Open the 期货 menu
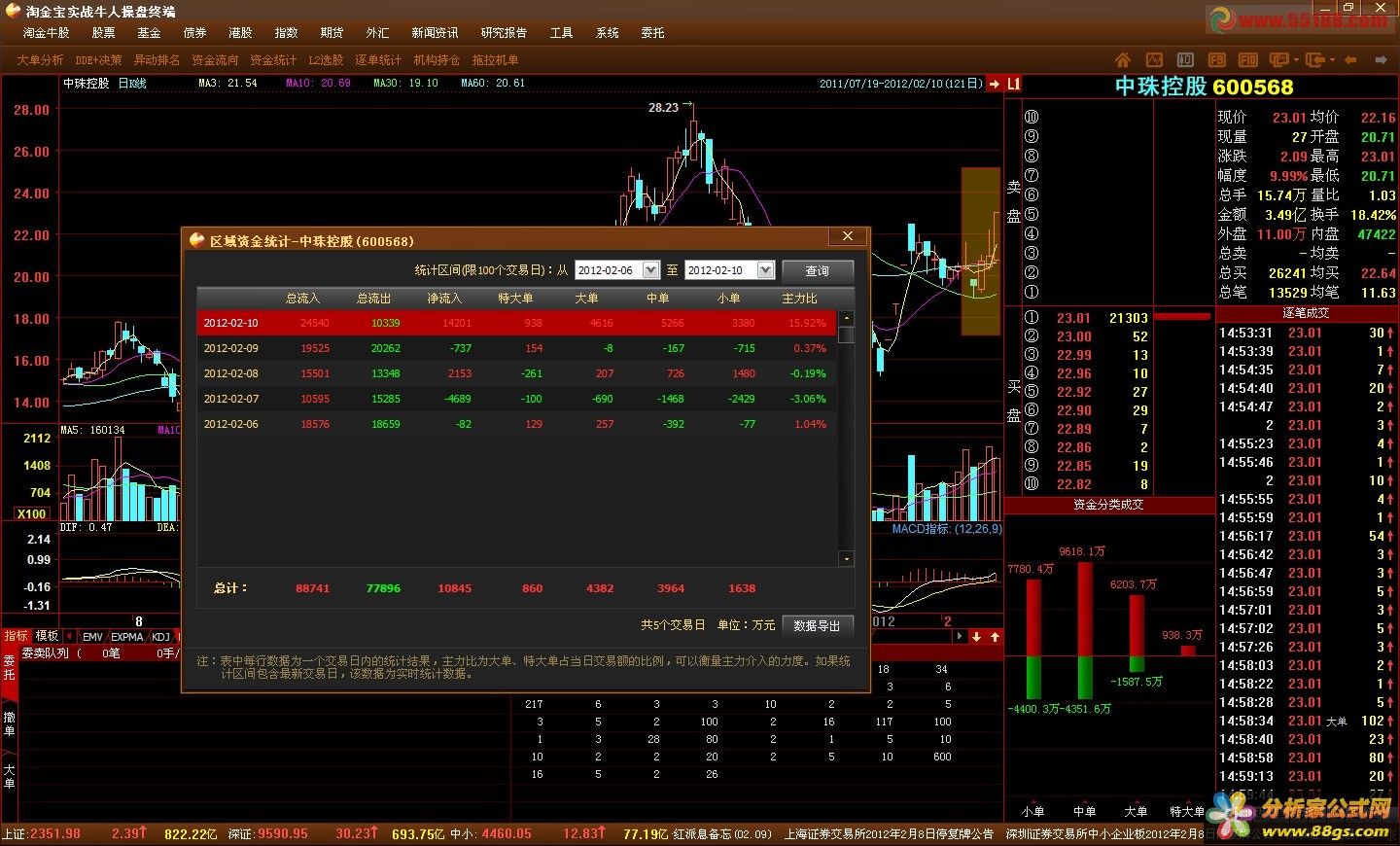This screenshot has width=1400, height=846. (332, 33)
